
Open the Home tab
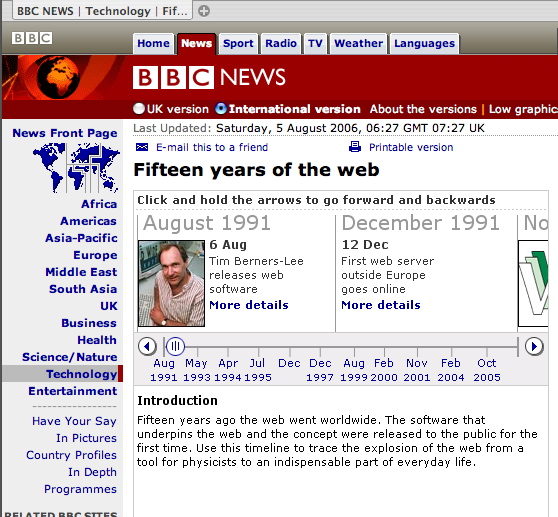pos(153,43)
